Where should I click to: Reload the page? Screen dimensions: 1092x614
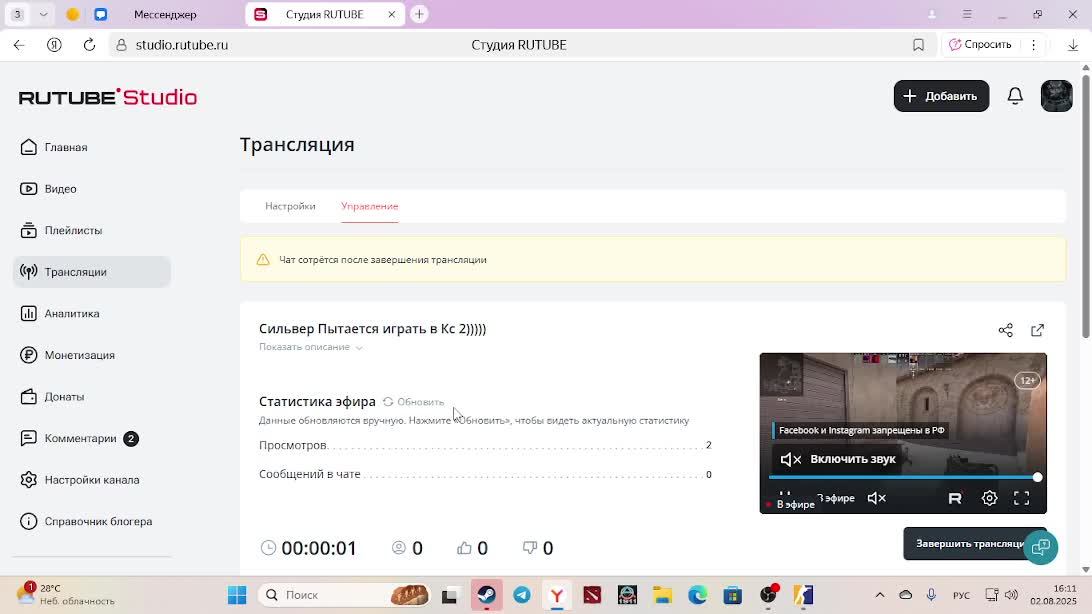click(89, 45)
